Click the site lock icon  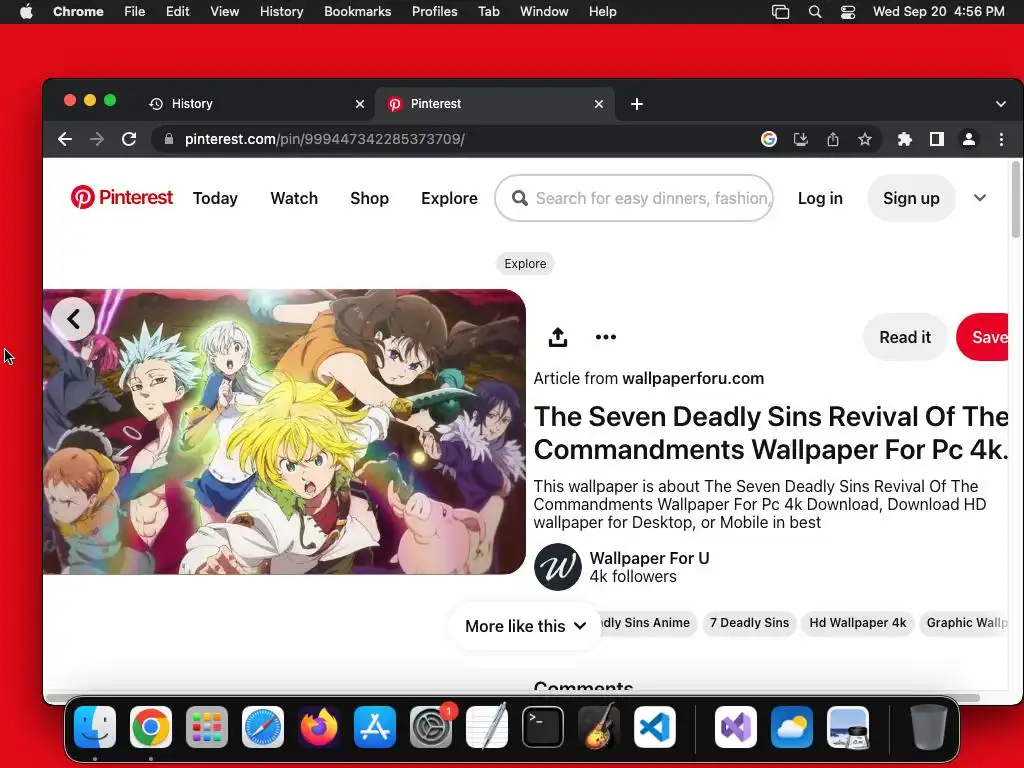coord(169,139)
